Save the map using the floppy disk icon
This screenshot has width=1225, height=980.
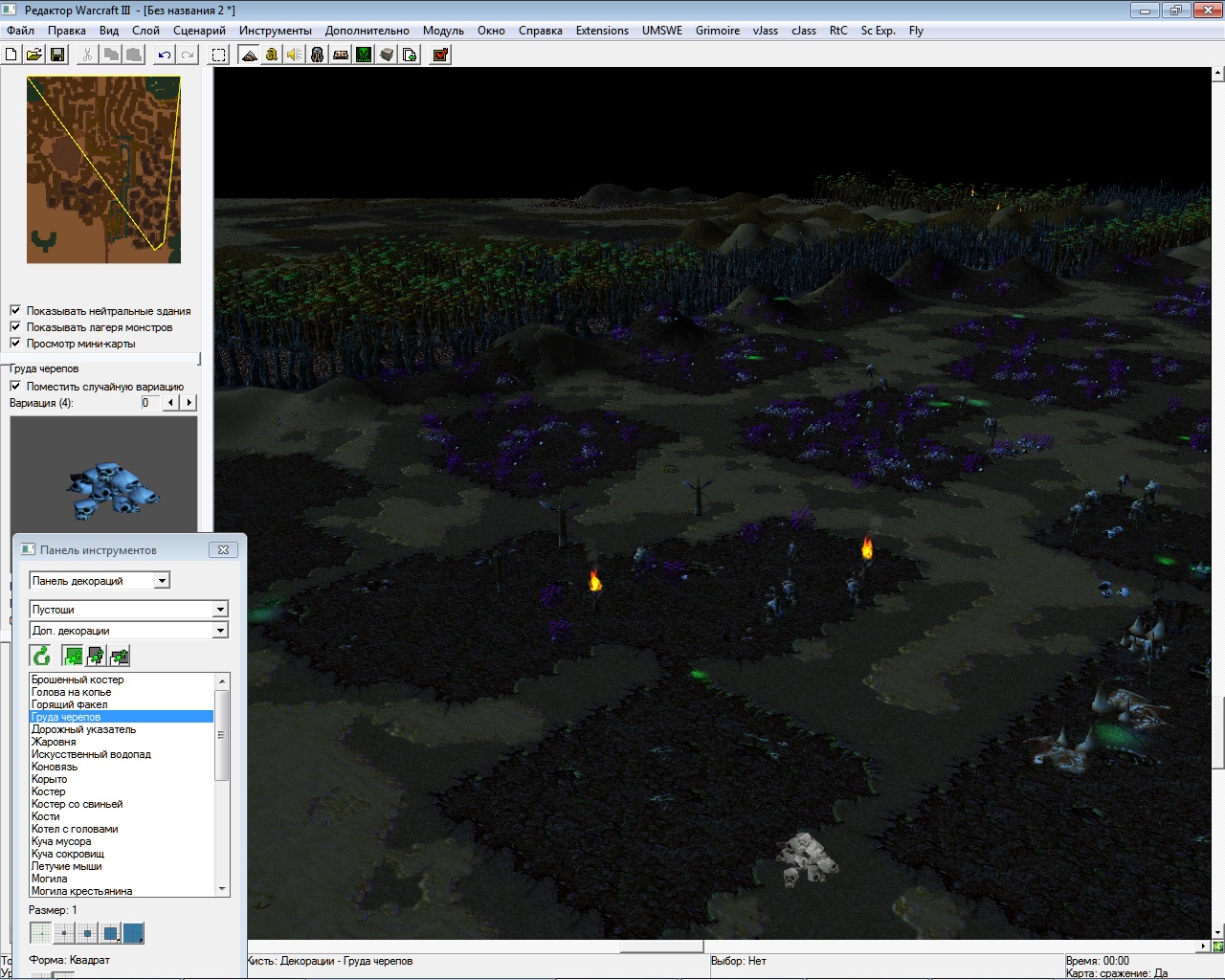point(56,55)
